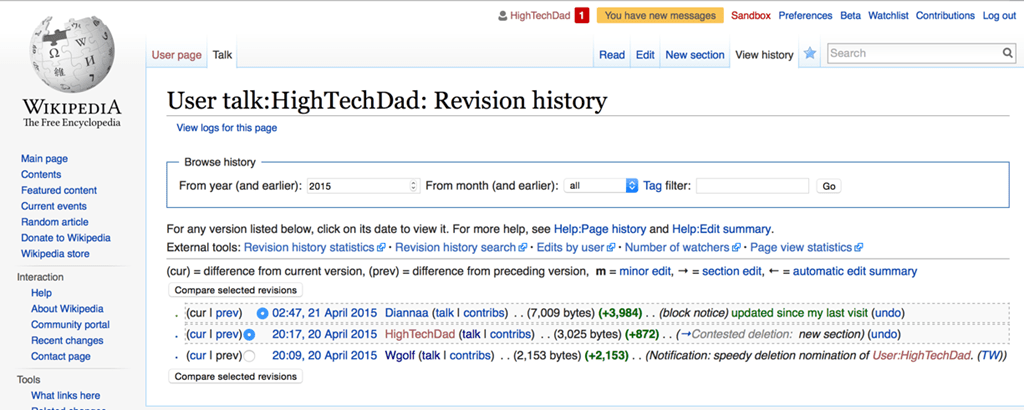This screenshot has width=1024, height=410.
Task: Open Contributions link
Action: 945,16
